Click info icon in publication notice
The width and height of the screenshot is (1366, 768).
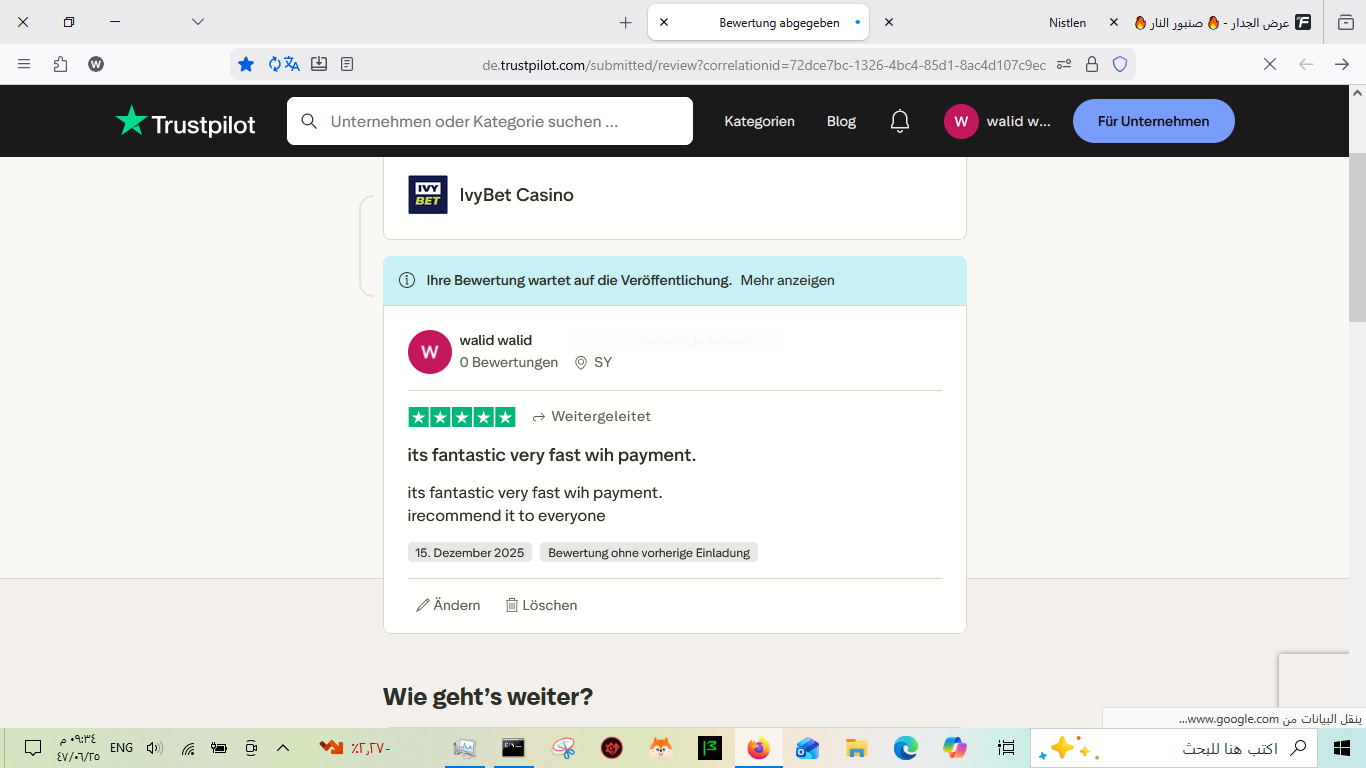(x=407, y=281)
